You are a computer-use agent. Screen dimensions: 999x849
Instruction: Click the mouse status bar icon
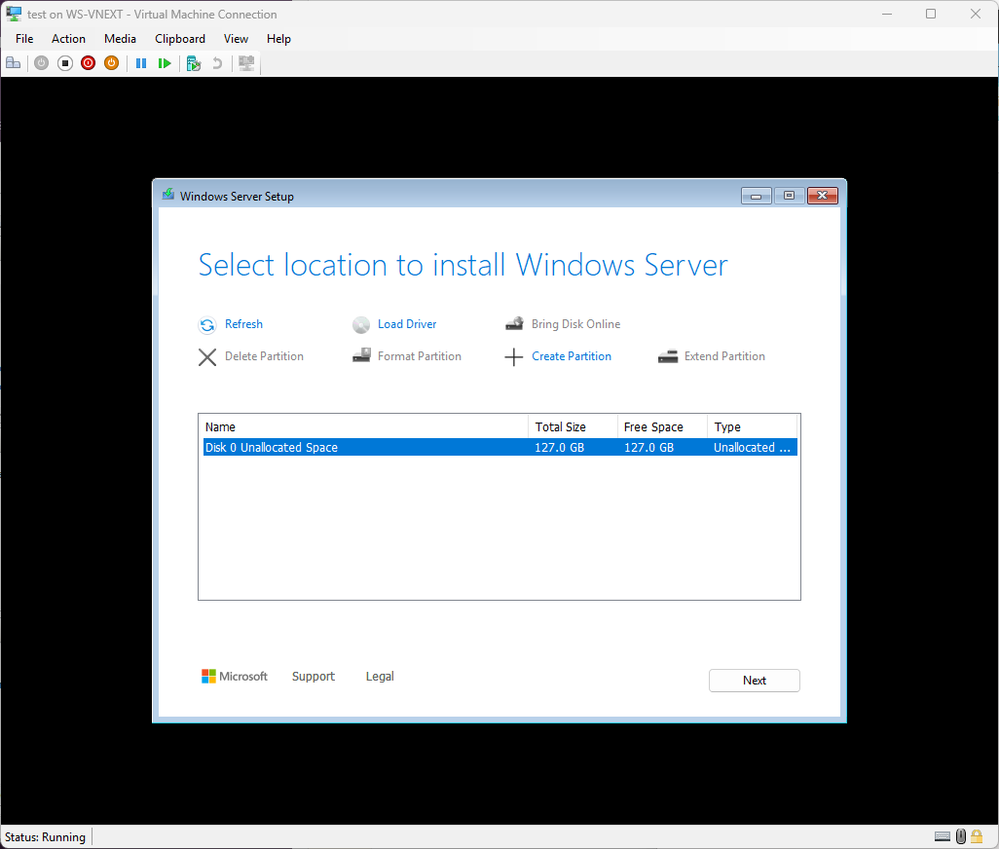tap(960, 836)
